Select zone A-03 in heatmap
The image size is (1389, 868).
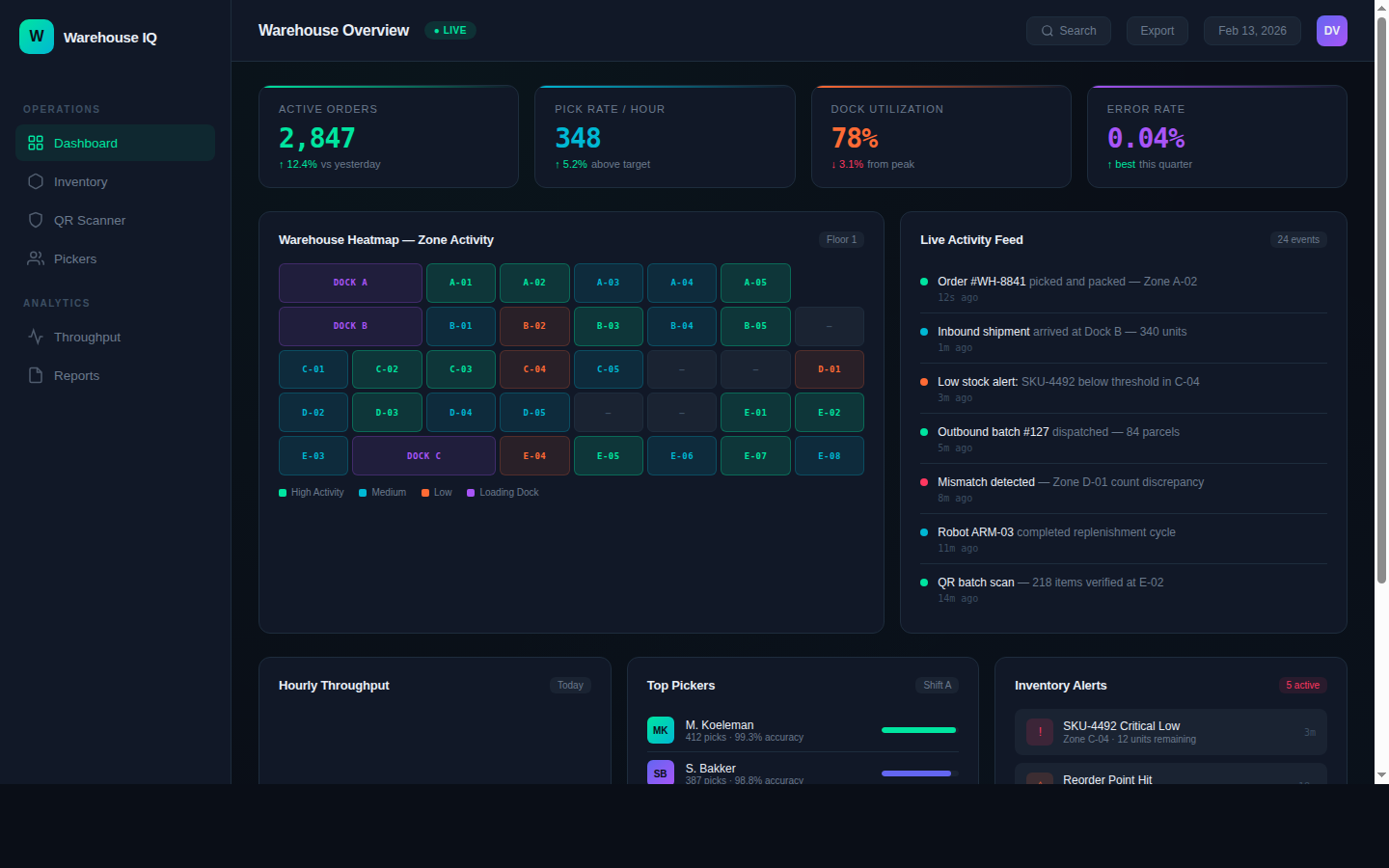click(x=609, y=283)
